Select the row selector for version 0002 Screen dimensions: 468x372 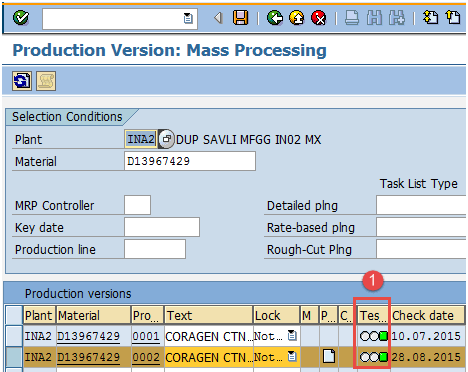[14, 357]
